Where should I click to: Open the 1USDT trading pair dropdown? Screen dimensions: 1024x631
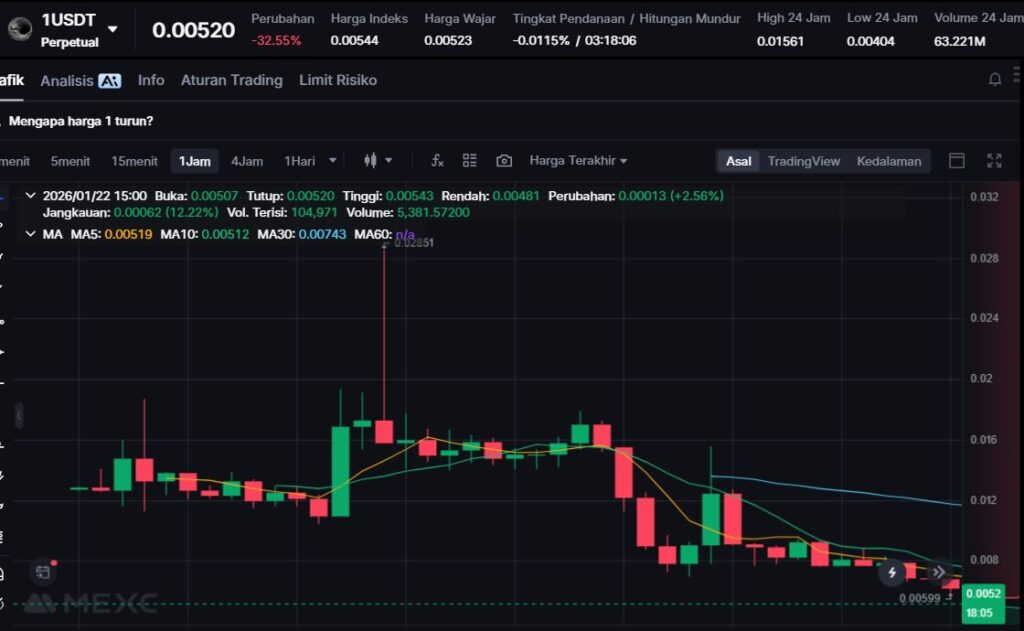point(112,30)
